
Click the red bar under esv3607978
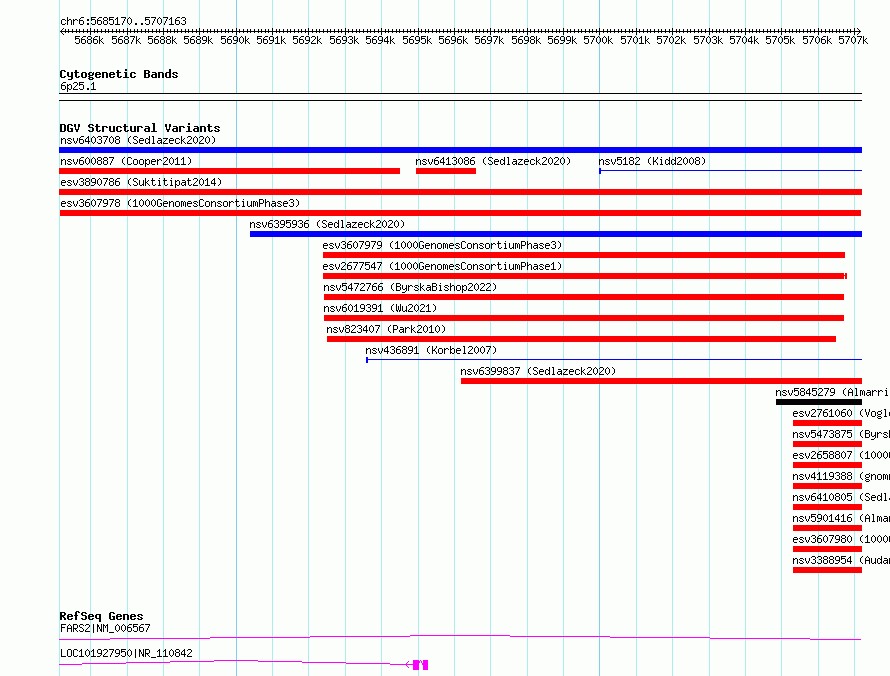[x=460, y=213]
